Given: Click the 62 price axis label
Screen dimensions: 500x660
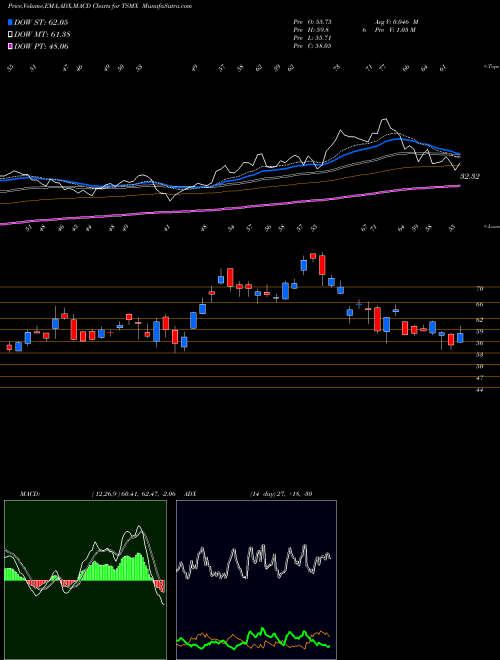Looking at the screenshot, I should (479, 320).
